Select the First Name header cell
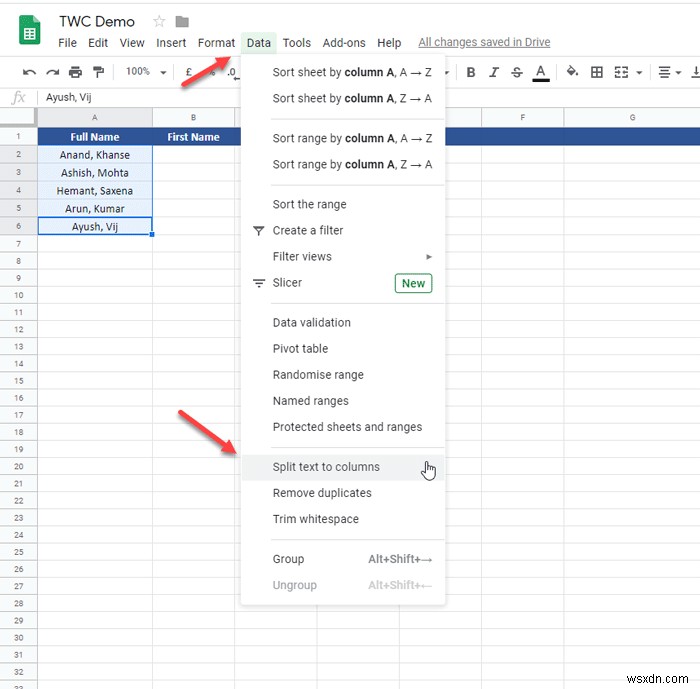 193,137
